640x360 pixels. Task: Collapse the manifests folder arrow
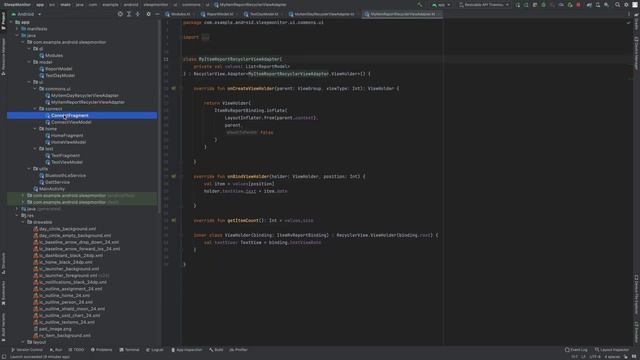[17, 29]
